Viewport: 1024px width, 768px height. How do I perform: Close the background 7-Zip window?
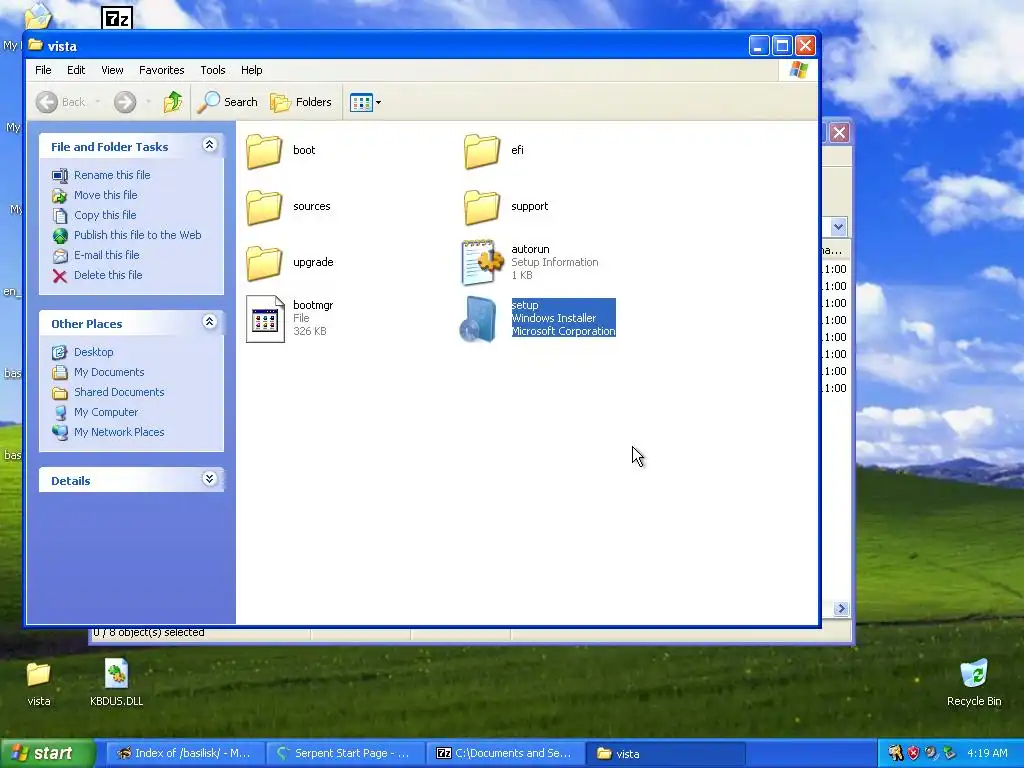coord(839,133)
